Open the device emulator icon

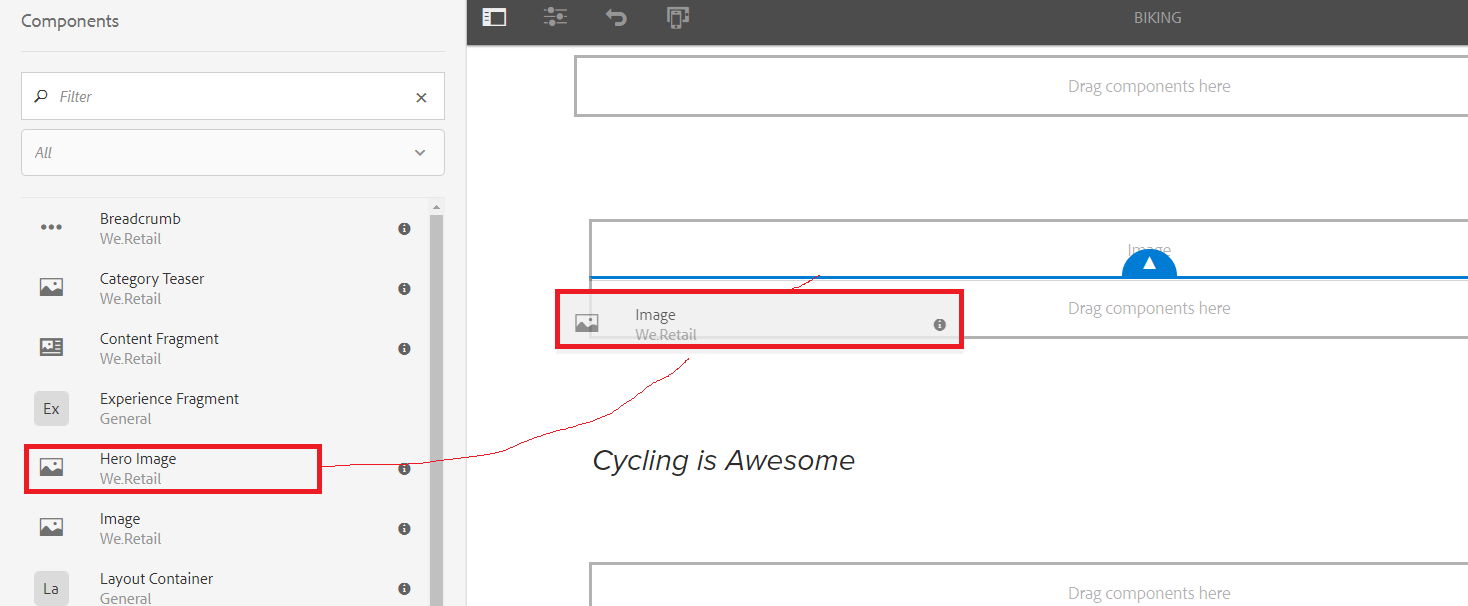[x=677, y=17]
